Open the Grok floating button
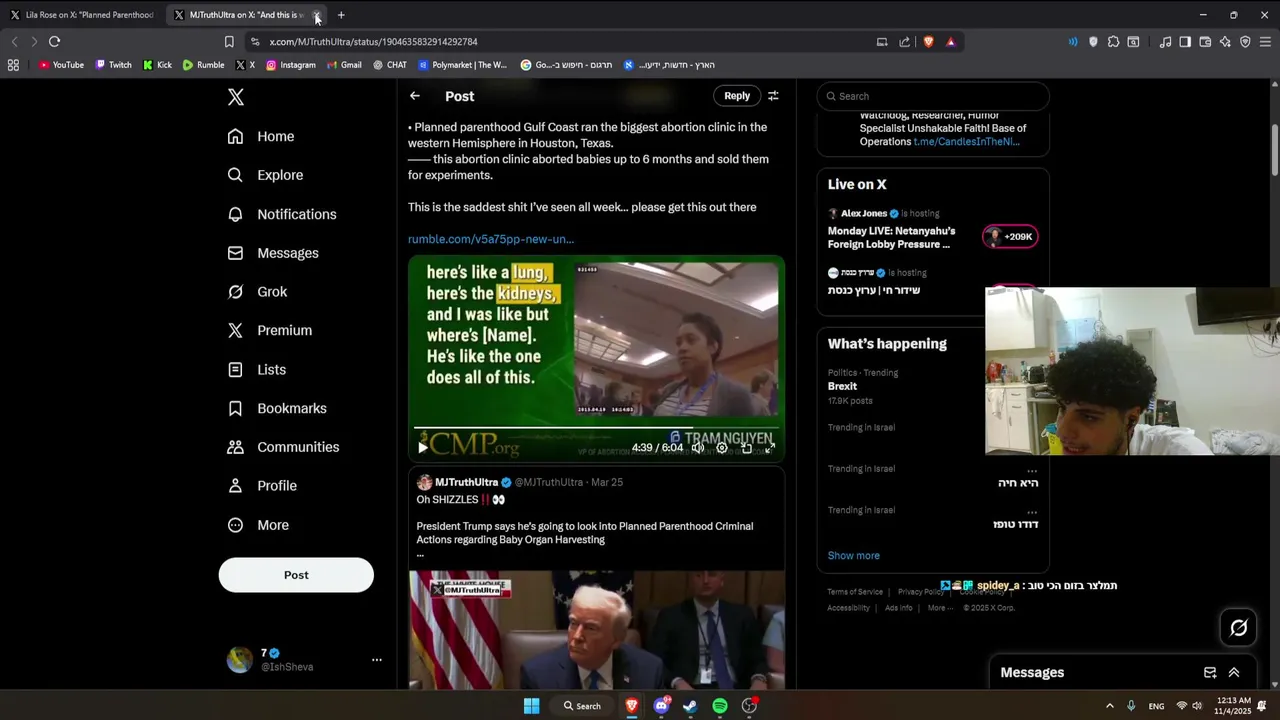This screenshot has height=720, width=1280. (x=1239, y=628)
